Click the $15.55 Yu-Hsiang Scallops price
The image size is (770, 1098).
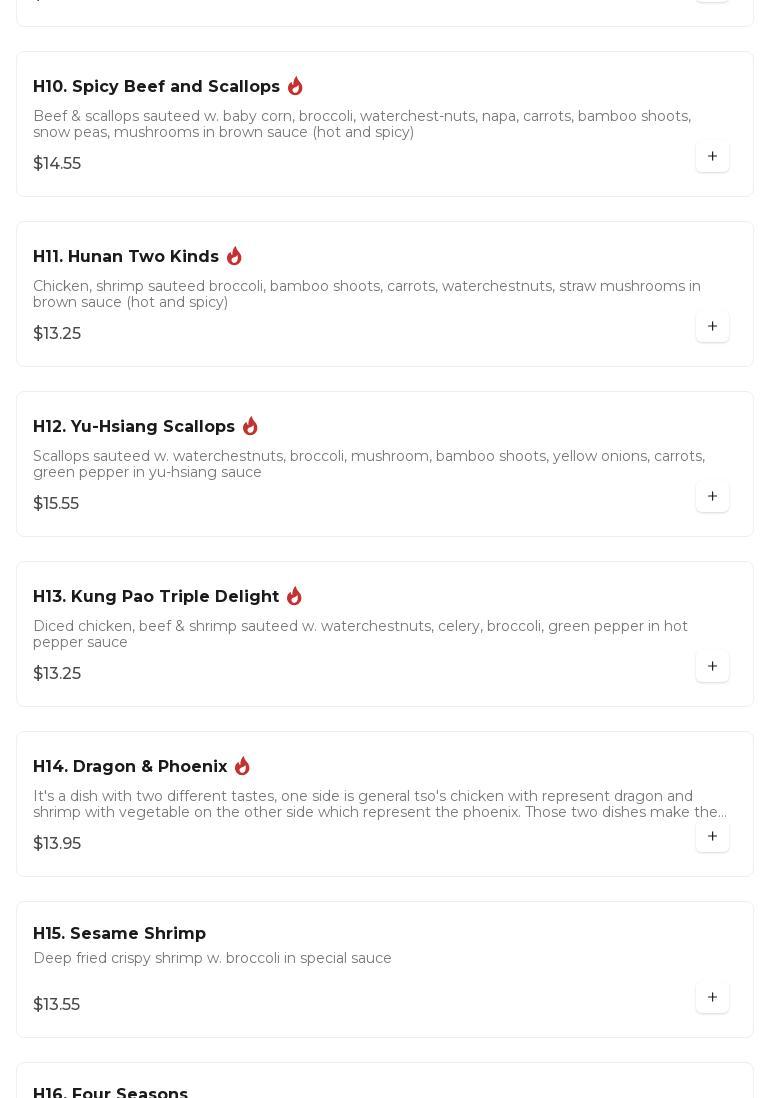56,504
